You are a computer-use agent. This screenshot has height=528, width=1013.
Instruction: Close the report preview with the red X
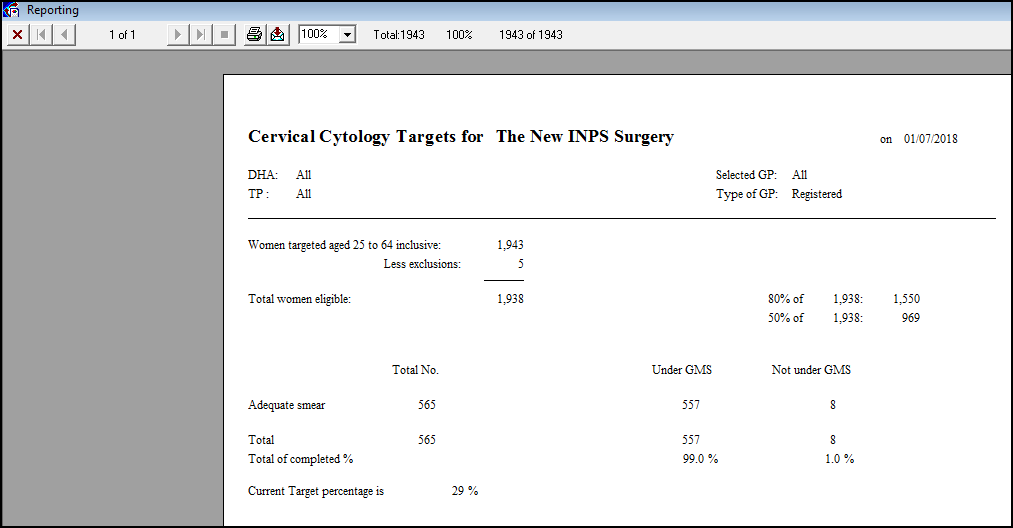17,35
